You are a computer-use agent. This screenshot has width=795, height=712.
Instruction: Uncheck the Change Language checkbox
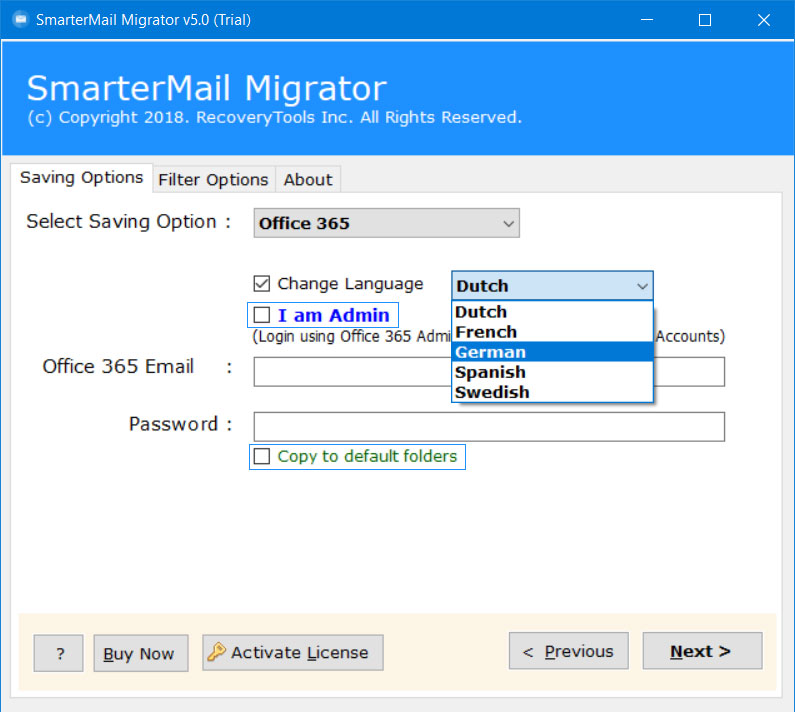pos(262,283)
